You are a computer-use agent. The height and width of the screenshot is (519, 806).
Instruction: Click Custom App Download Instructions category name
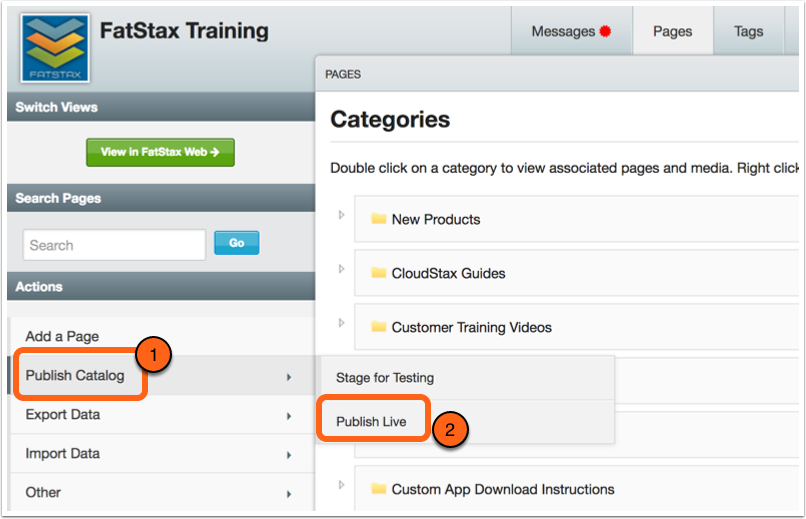(503, 489)
